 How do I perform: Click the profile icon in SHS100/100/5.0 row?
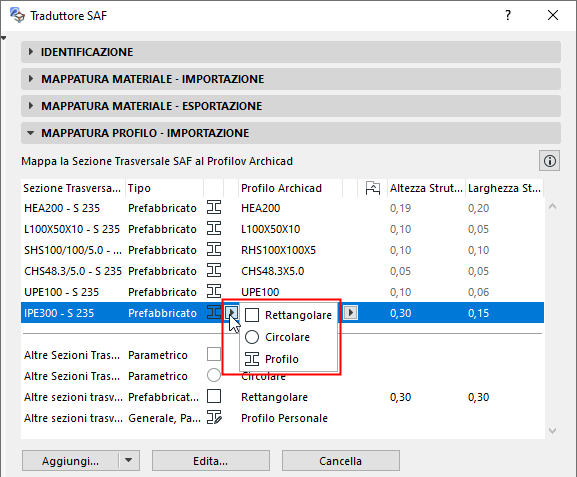pyautogui.click(x=214, y=250)
